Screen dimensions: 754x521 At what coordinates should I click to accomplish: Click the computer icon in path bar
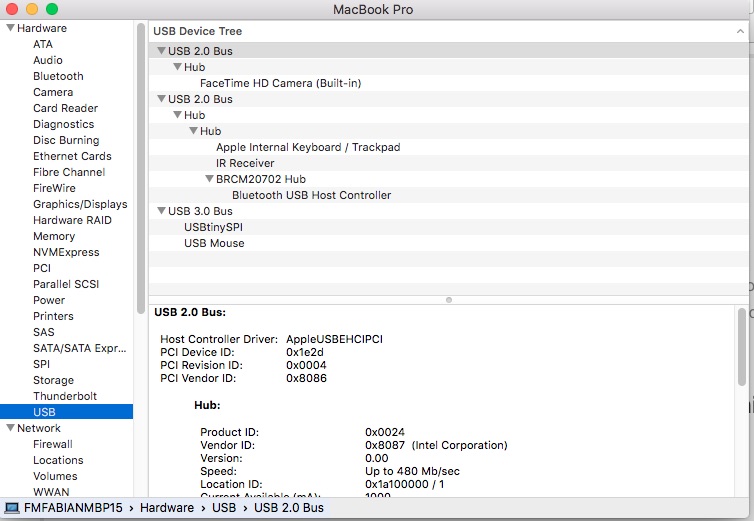pyautogui.click(x=12, y=508)
